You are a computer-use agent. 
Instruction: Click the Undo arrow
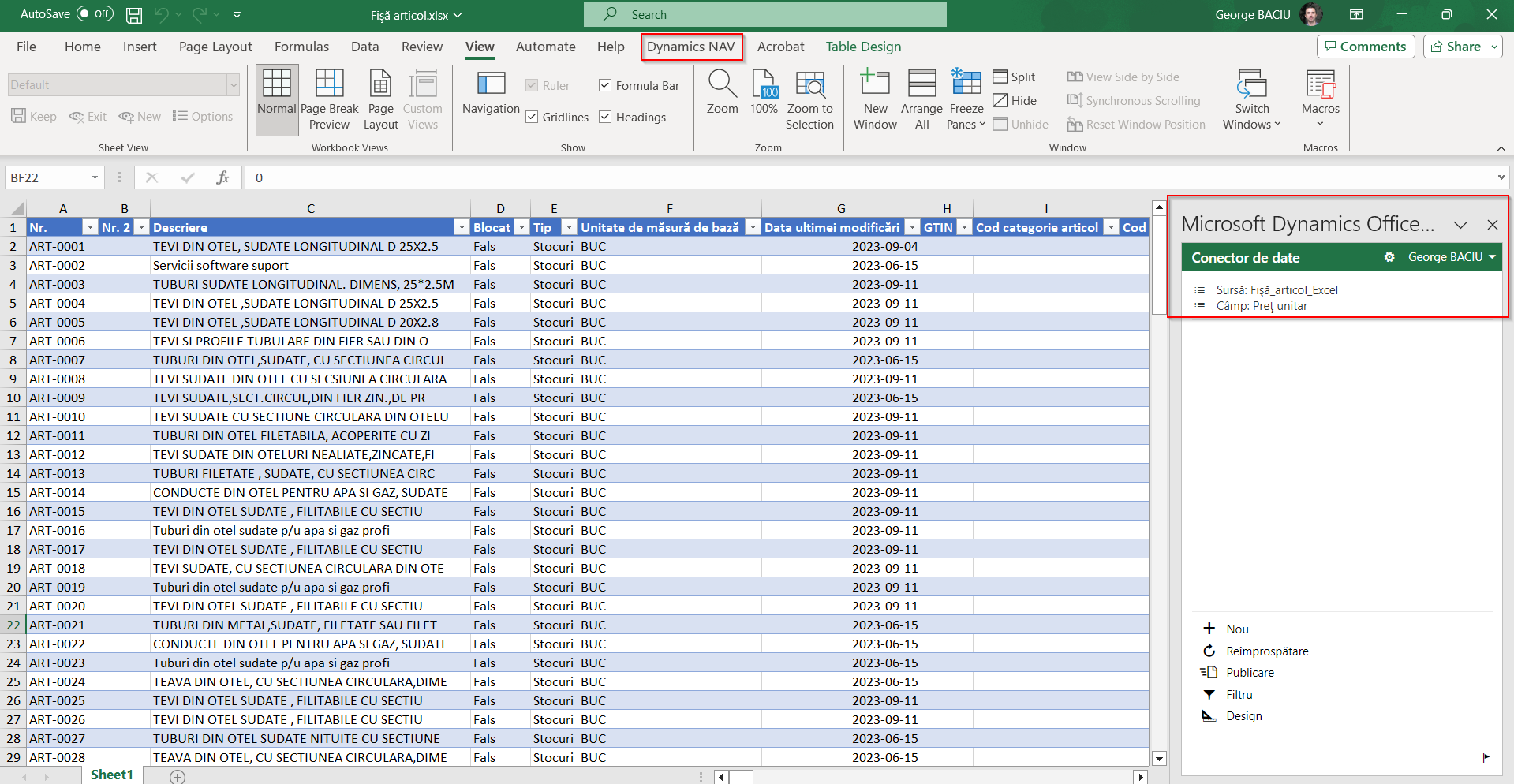click(x=162, y=14)
